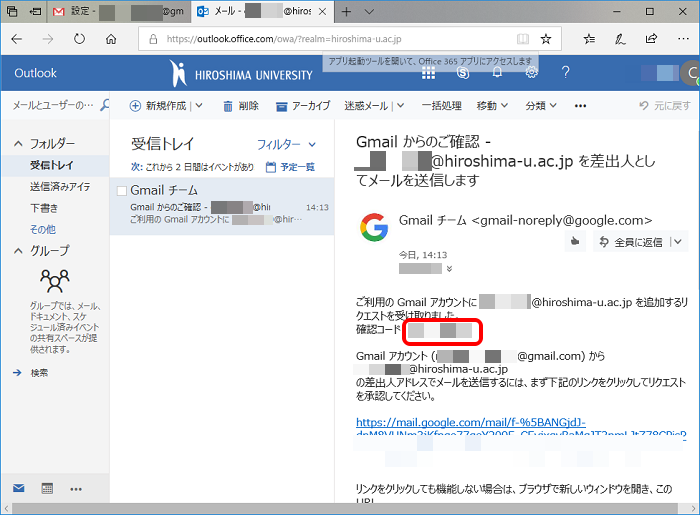The image size is (700, 515).
Task: Open web notes pen icon
Action: (620, 39)
